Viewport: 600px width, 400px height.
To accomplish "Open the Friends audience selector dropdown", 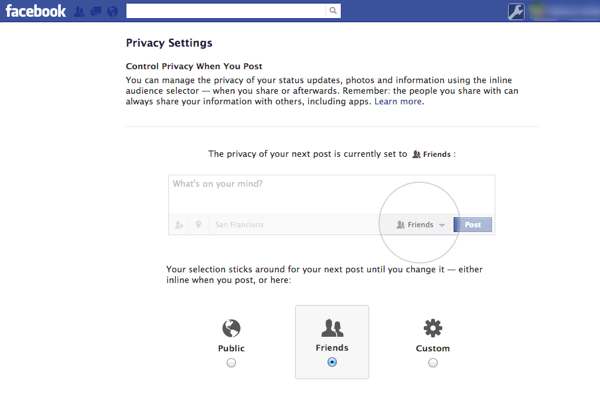I will 421,225.
